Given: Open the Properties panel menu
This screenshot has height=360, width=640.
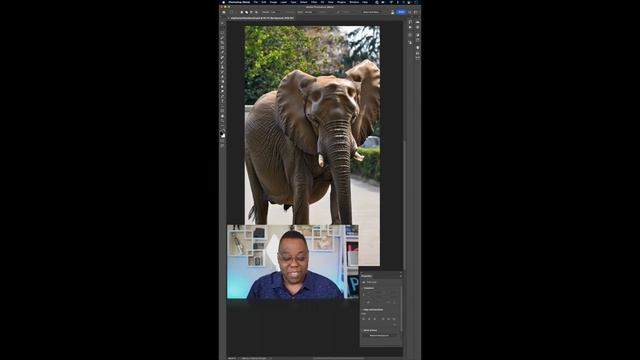Looking at the screenshot, I should pyautogui.click(x=401, y=276).
